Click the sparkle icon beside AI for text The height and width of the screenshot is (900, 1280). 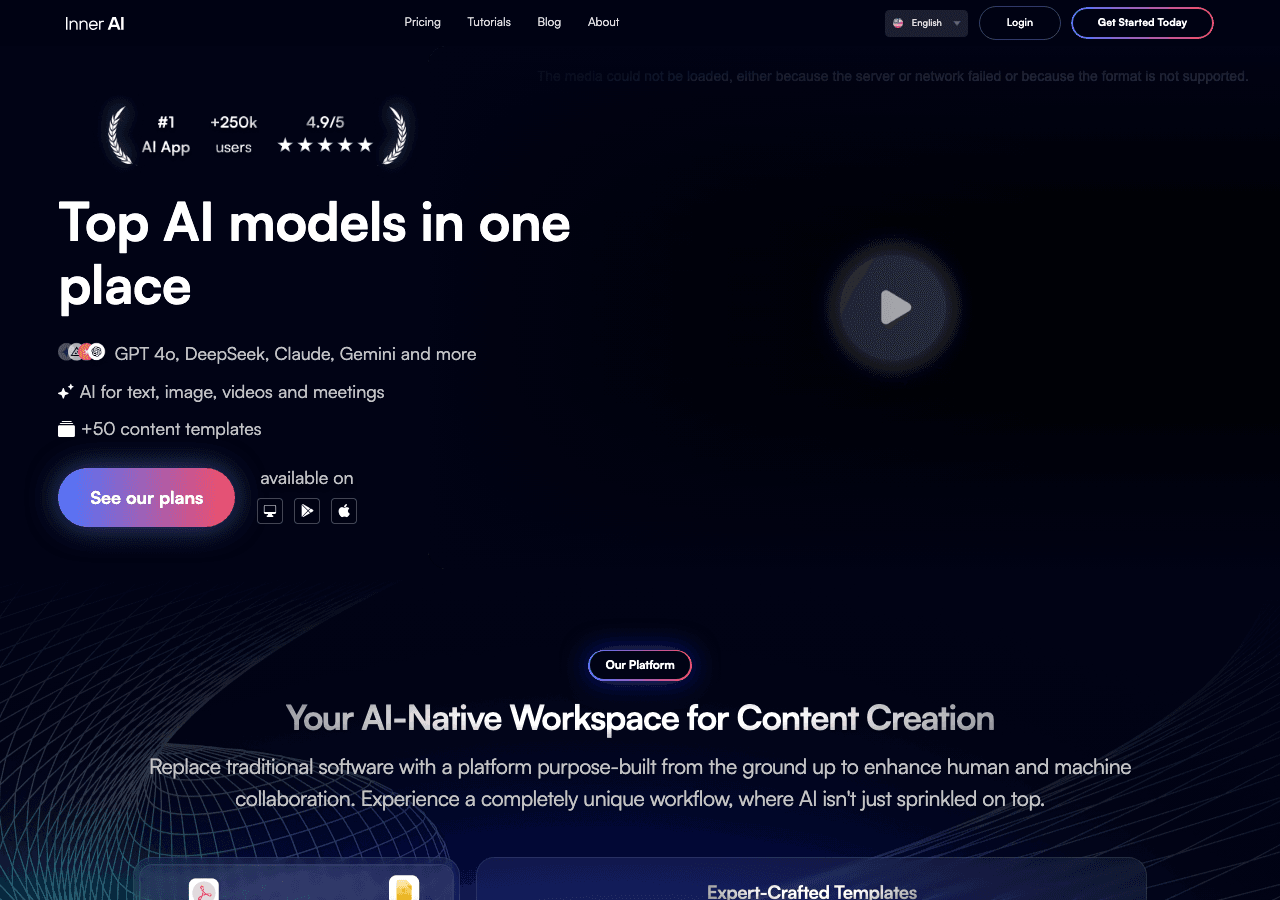tap(66, 392)
